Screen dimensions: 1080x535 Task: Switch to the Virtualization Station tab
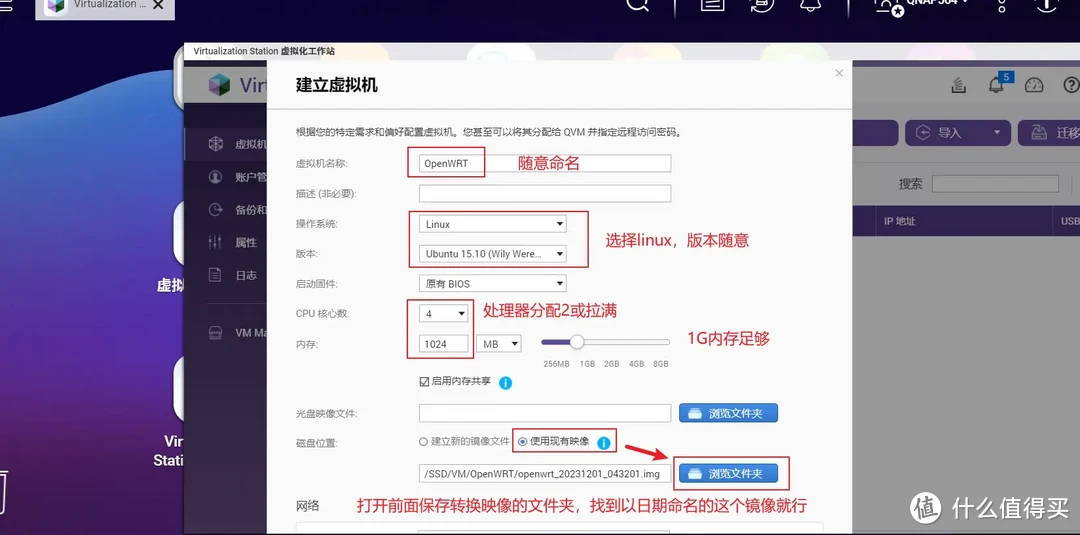click(105, 7)
